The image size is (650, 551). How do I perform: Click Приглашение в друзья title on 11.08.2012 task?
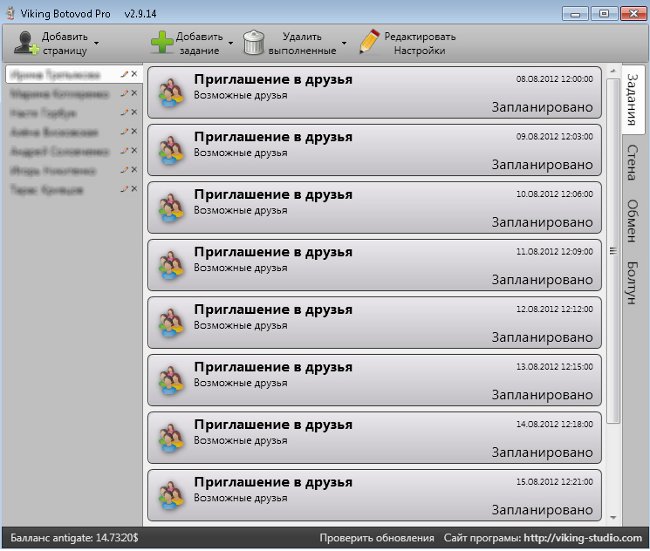coord(273,252)
